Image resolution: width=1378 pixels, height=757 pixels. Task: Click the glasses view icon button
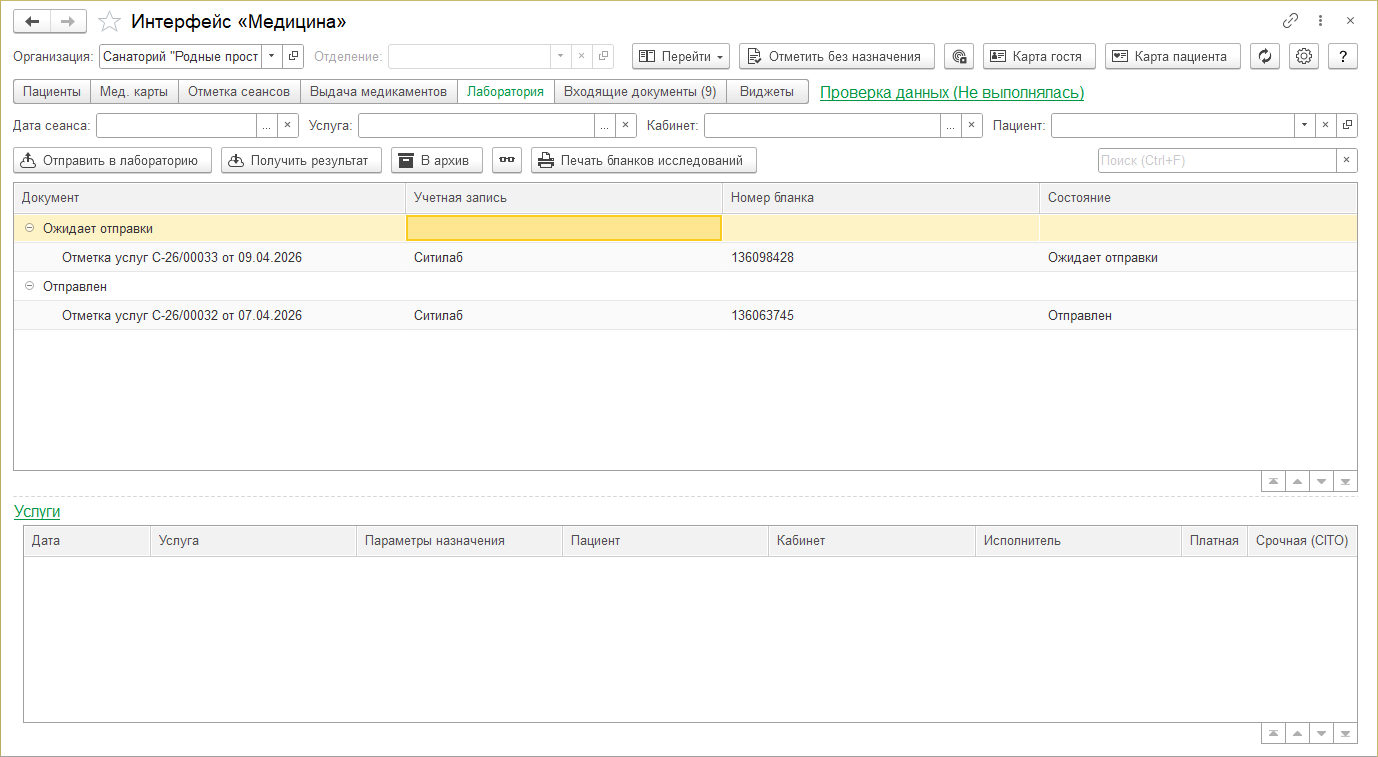(x=507, y=161)
